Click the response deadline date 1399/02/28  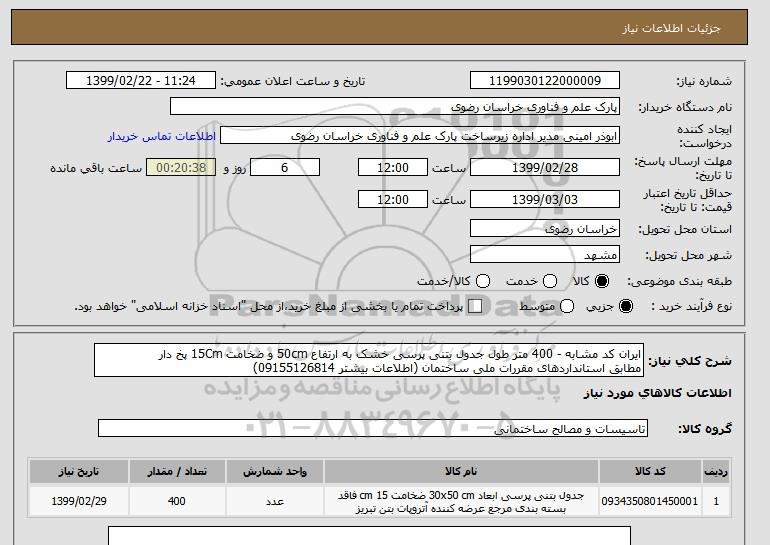[545, 167]
